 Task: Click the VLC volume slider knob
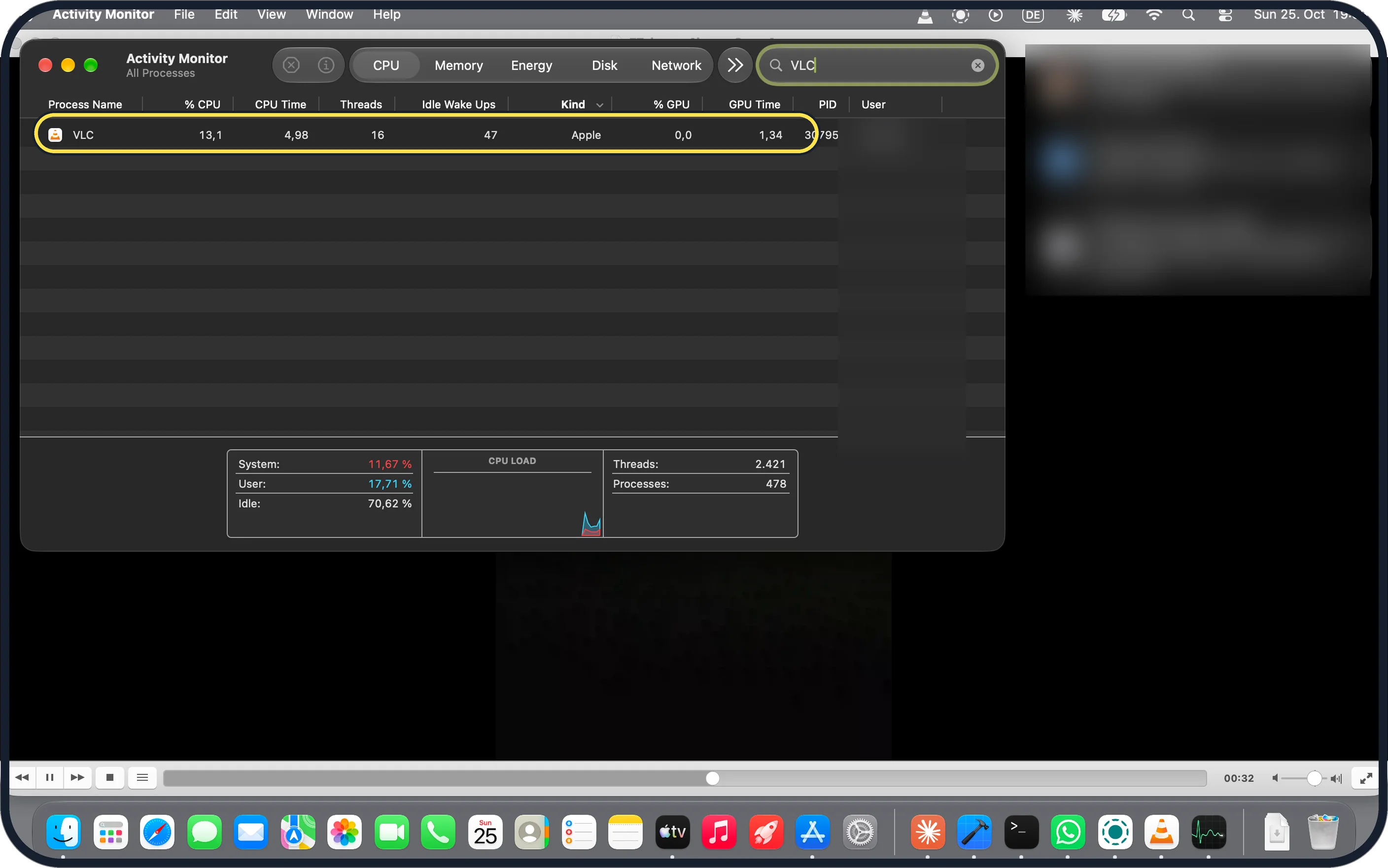tap(1314, 778)
